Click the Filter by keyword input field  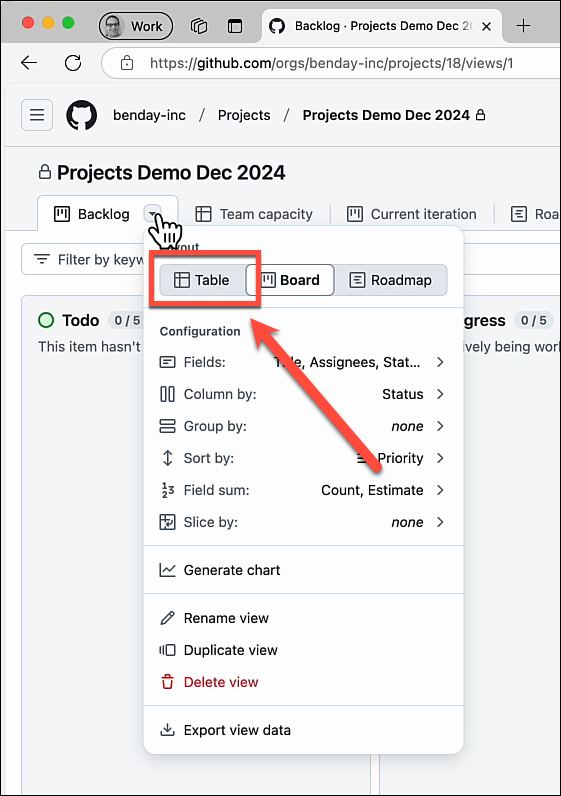pos(84,259)
